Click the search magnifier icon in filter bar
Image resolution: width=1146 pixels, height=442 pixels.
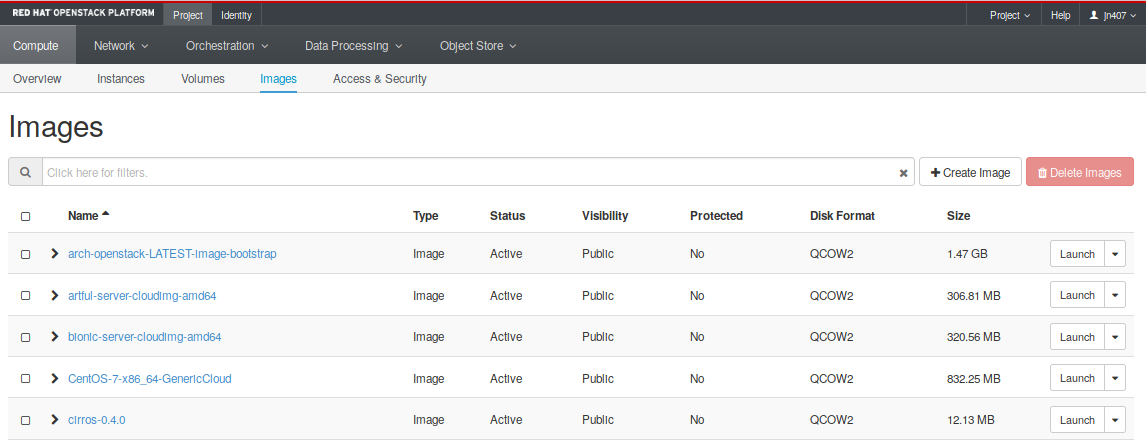click(x=25, y=172)
